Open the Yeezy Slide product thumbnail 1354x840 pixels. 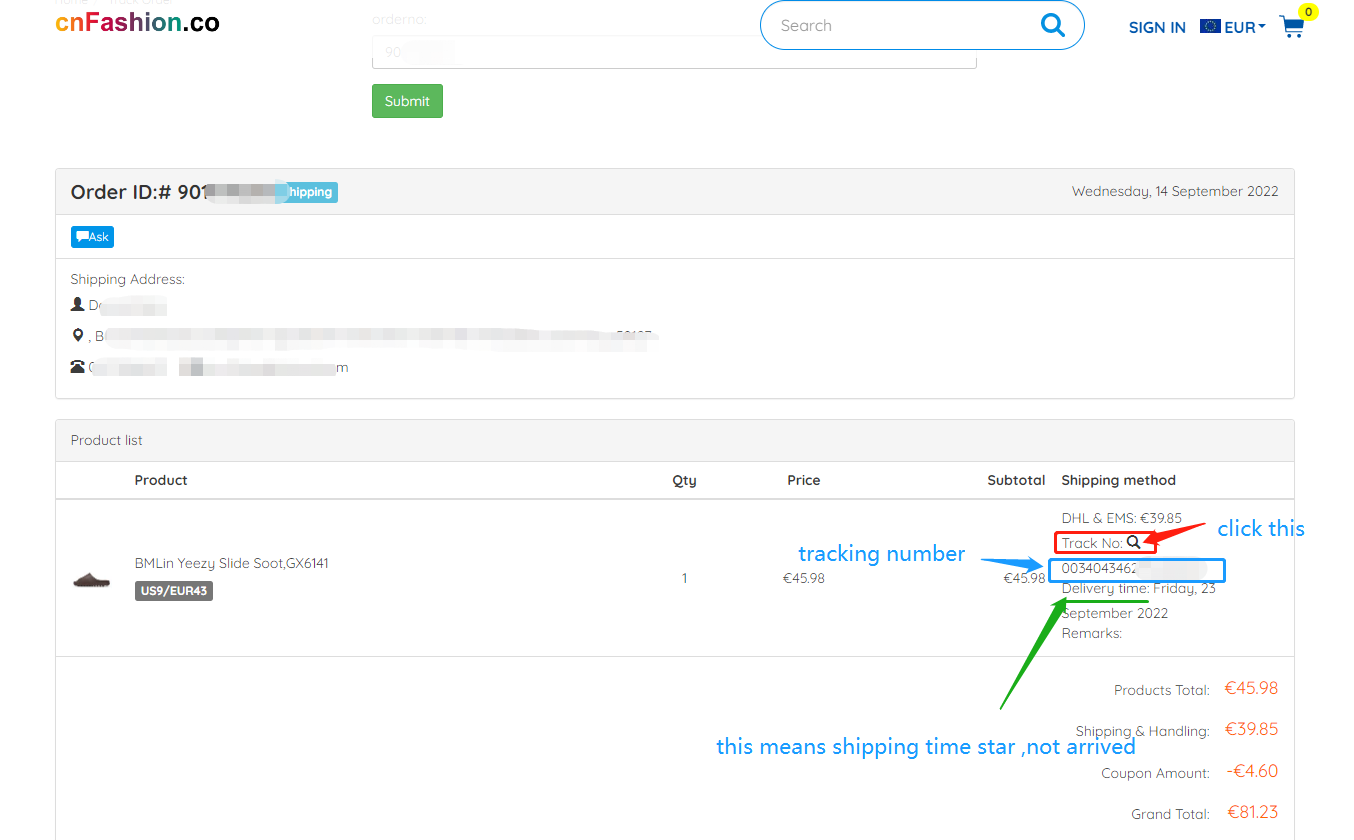[92, 579]
